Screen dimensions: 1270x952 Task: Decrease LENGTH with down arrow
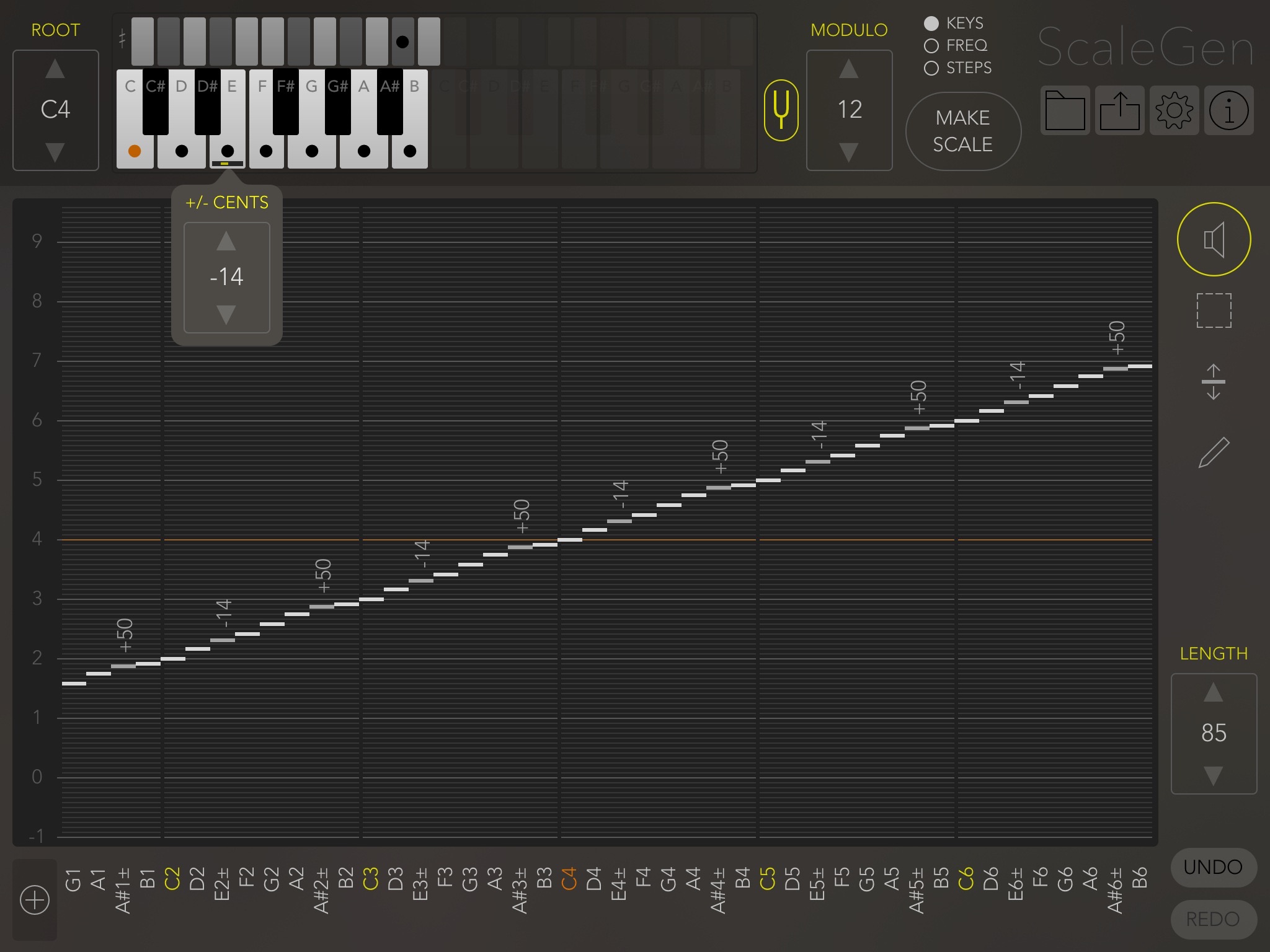[x=1213, y=775]
